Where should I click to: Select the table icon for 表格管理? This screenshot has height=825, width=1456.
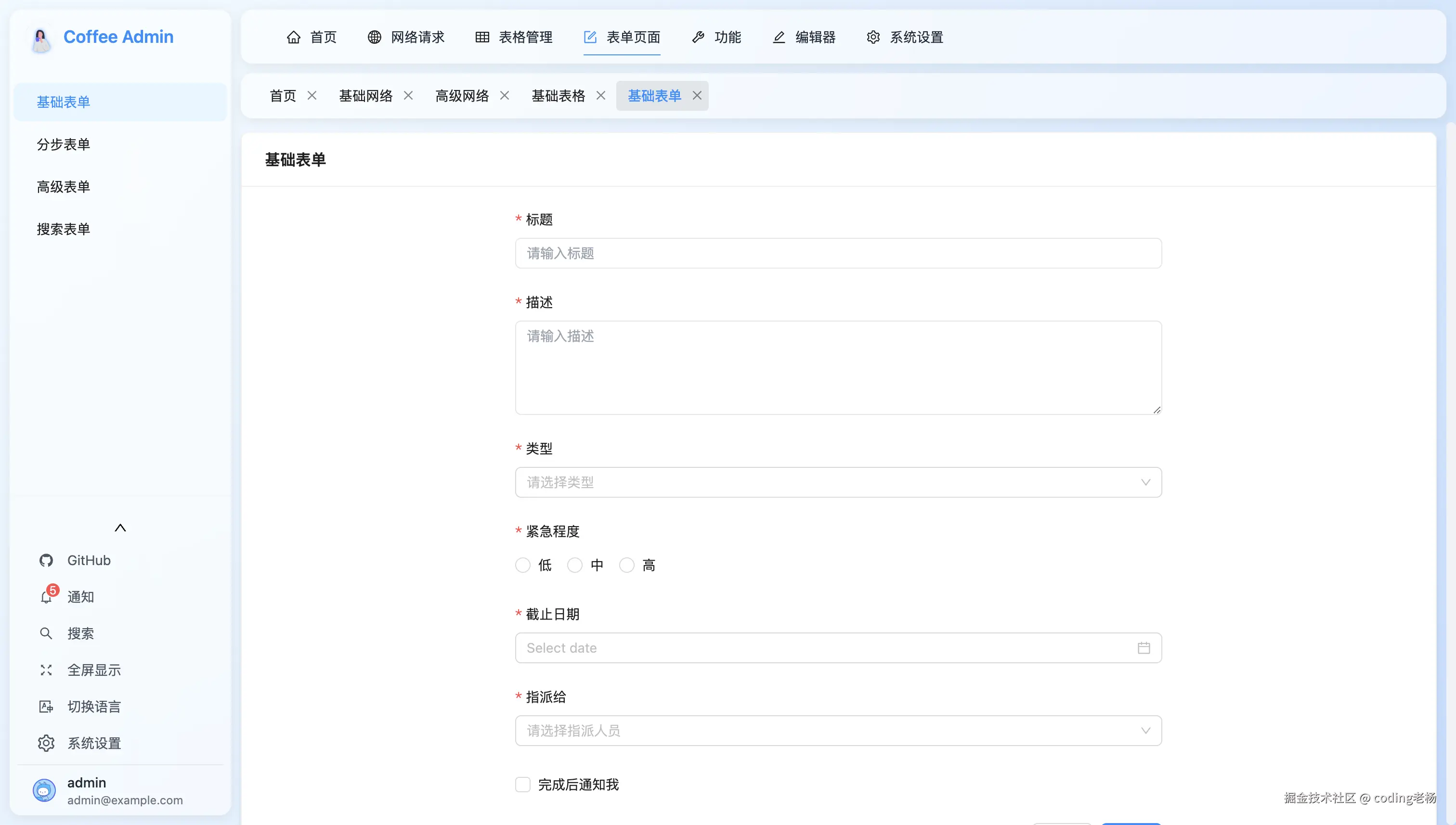(482, 37)
